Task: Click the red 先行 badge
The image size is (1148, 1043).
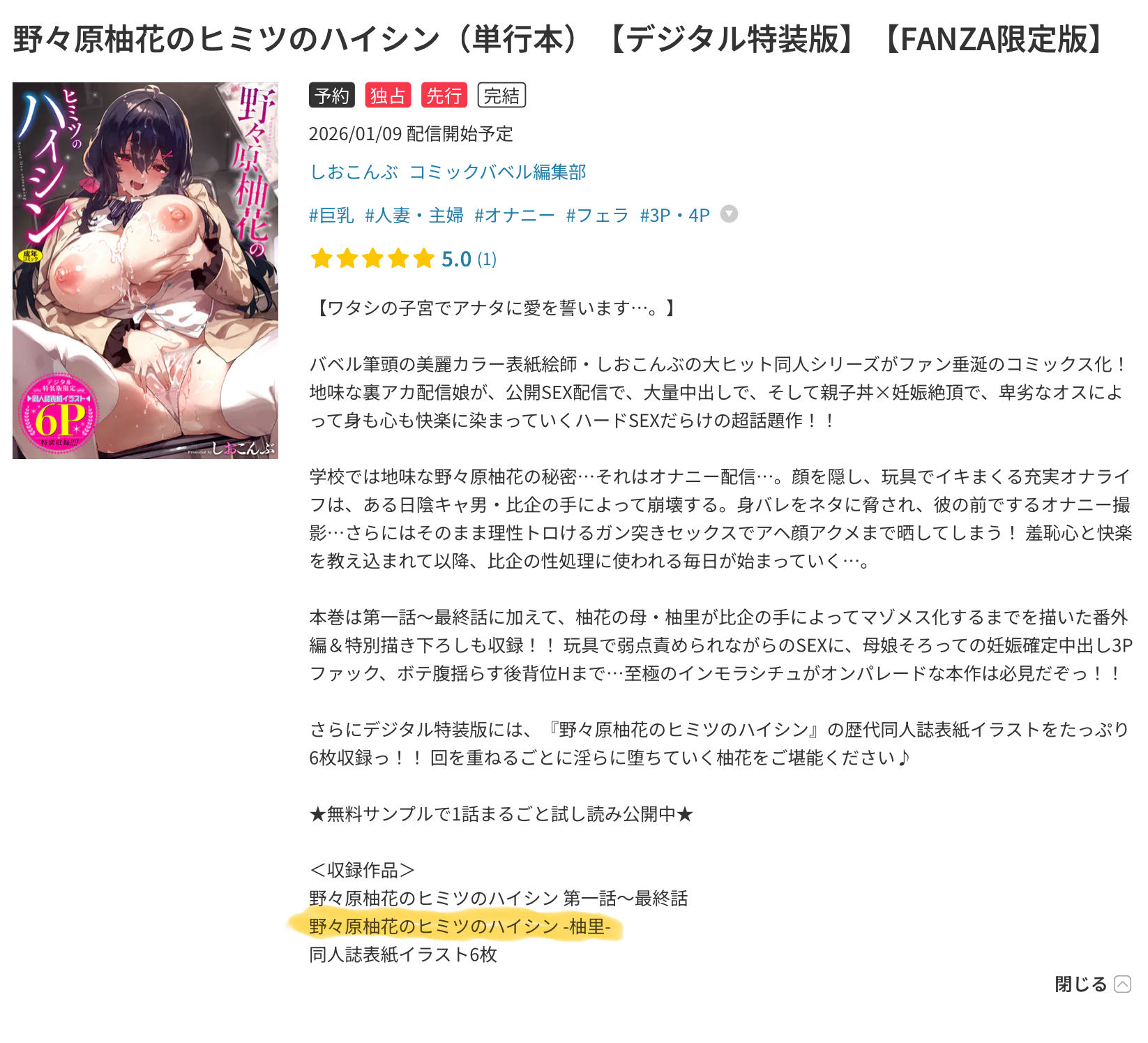Action: 444,96
